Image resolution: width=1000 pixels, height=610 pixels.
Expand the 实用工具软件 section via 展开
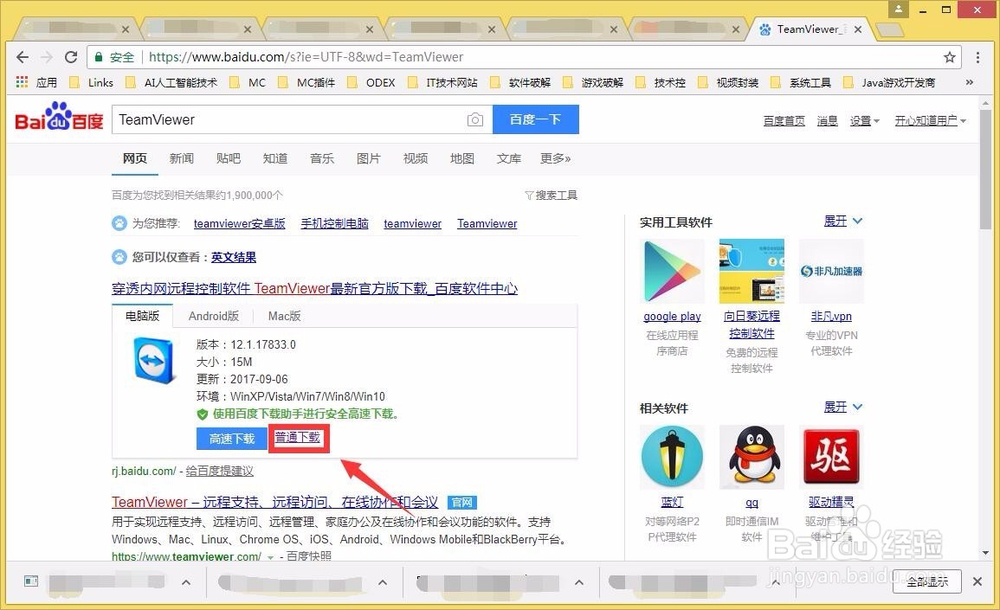click(x=842, y=221)
